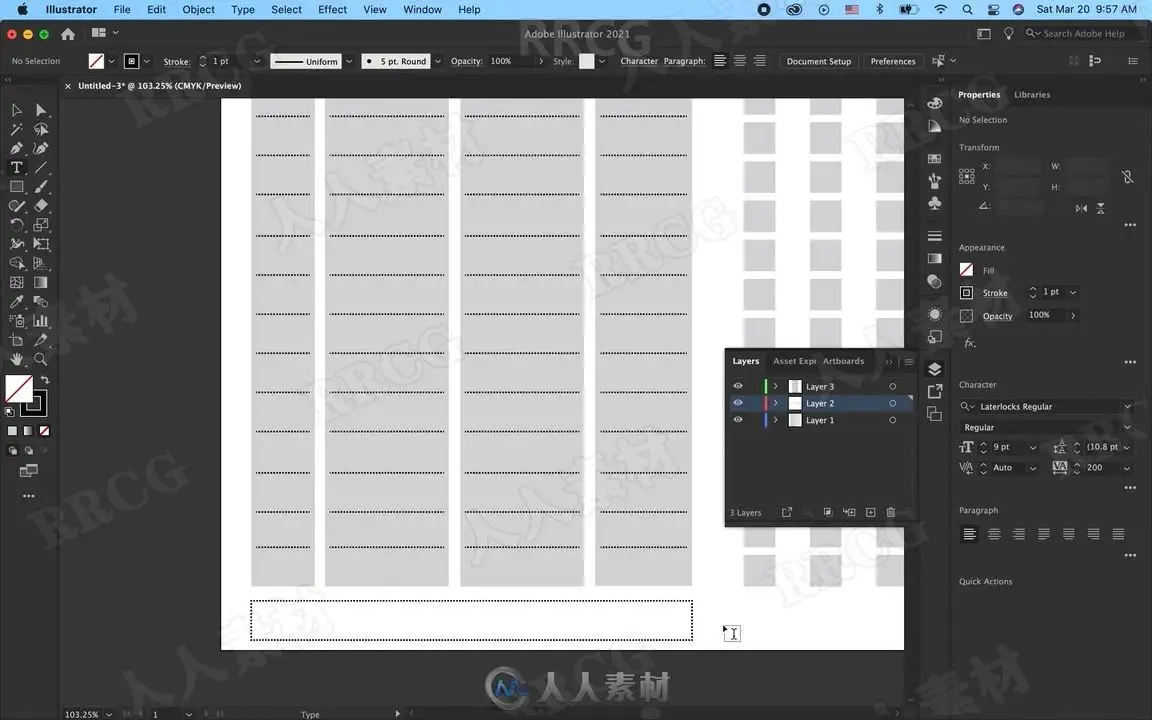Select the Free Transform tool
1152x720 pixels.
coord(40,244)
